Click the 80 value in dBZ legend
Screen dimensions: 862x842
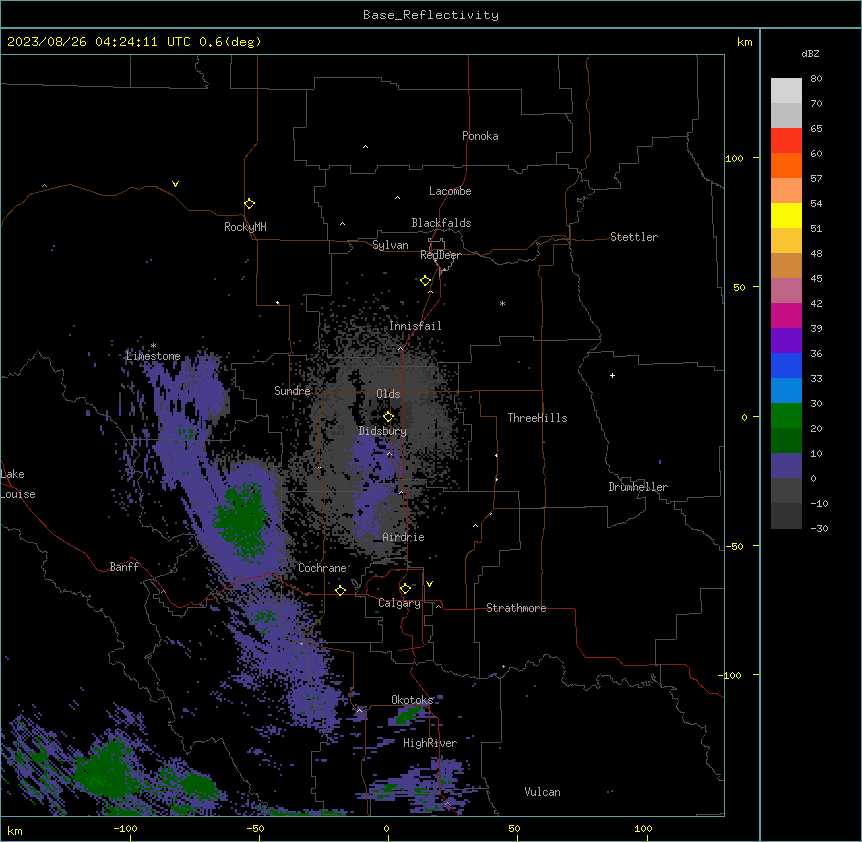tap(816, 79)
